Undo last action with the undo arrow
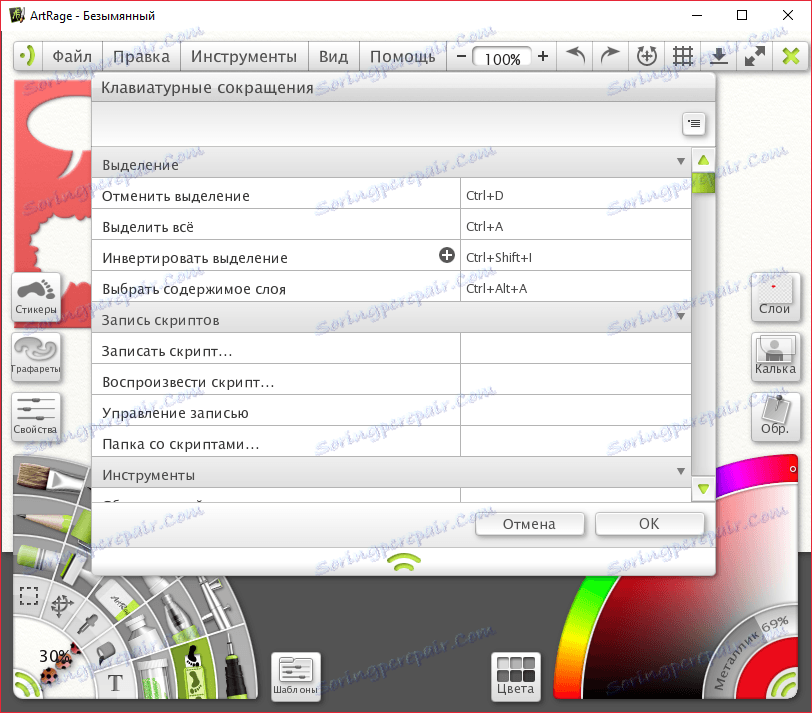The image size is (812, 728). click(575, 55)
